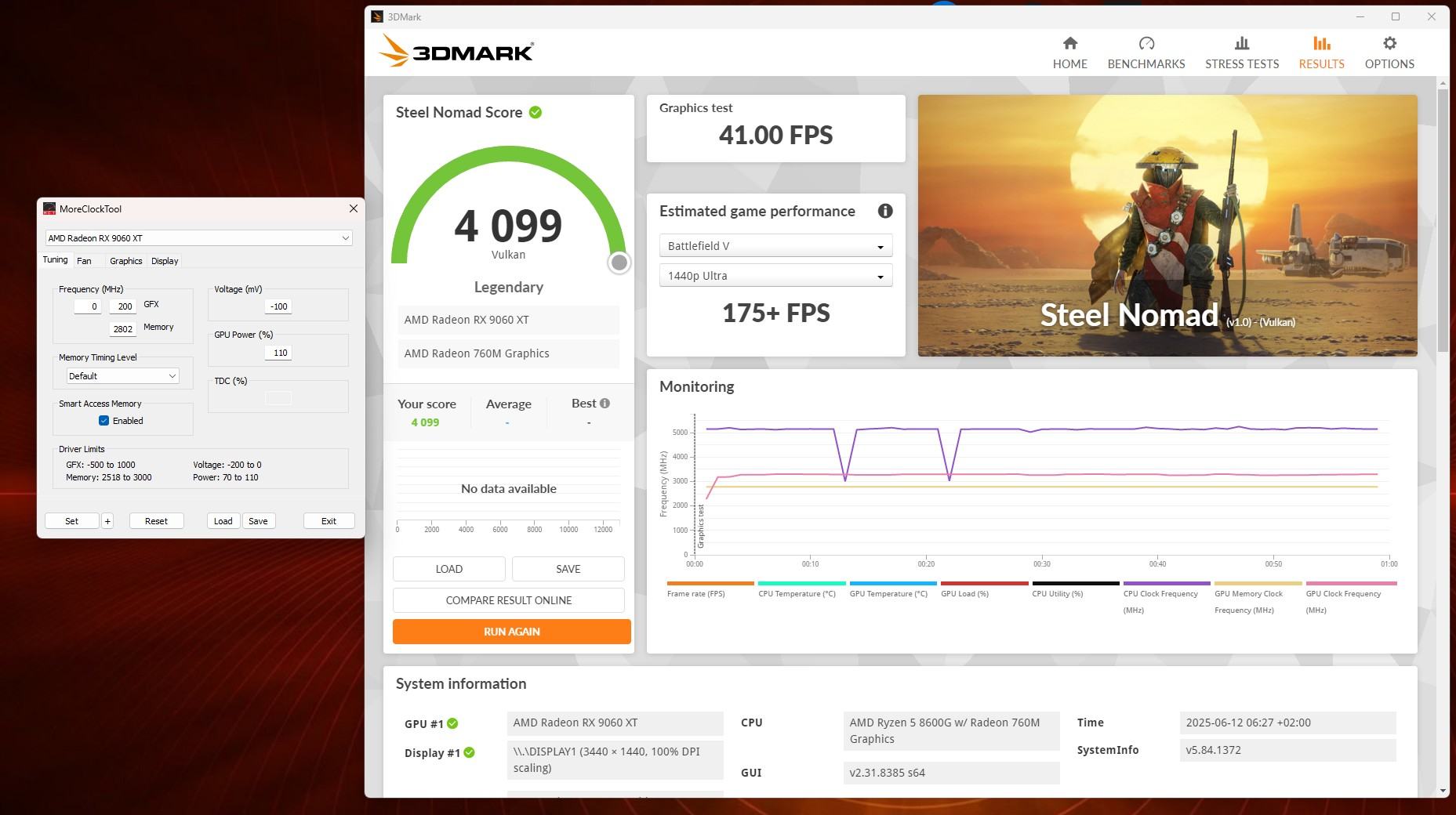Click the MoreClockTool title bar icon

pyautogui.click(x=49, y=208)
